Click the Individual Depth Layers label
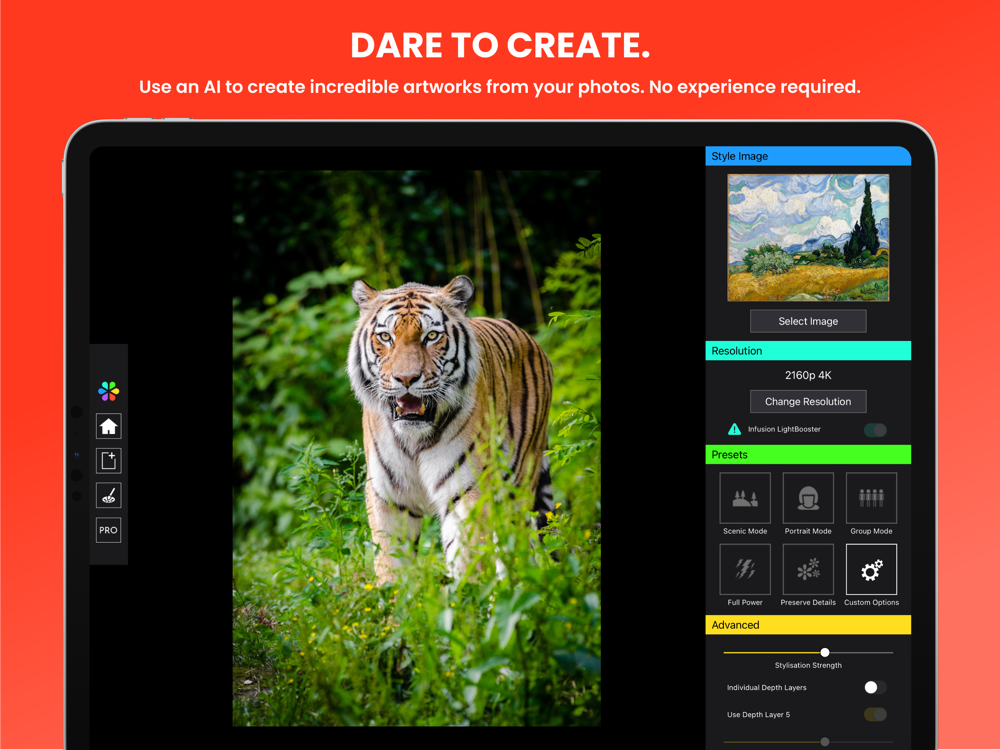The width and height of the screenshot is (1000, 750). click(x=767, y=688)
